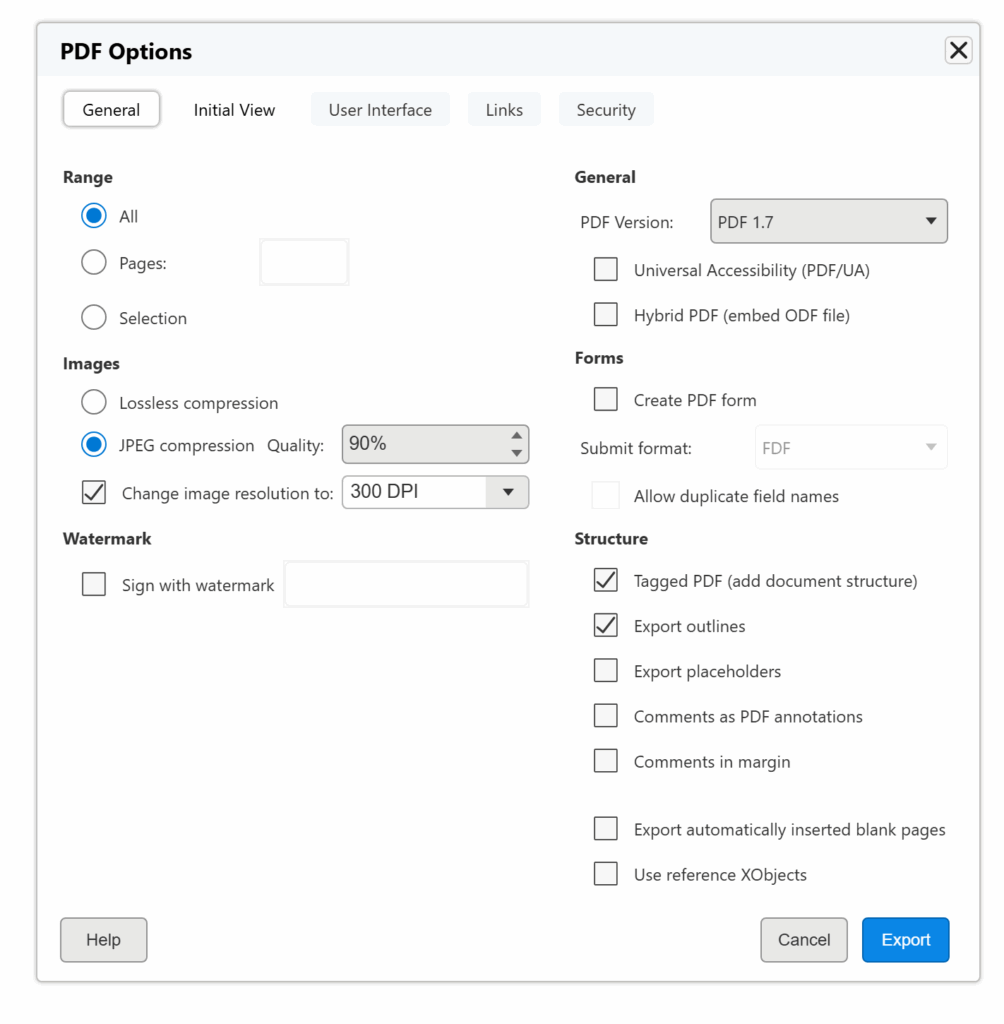Image resolution: width=1004 pixels, height=1024 pixels.
Task: Tick the Create PDF form checkbox
Action: coord(606,400)
